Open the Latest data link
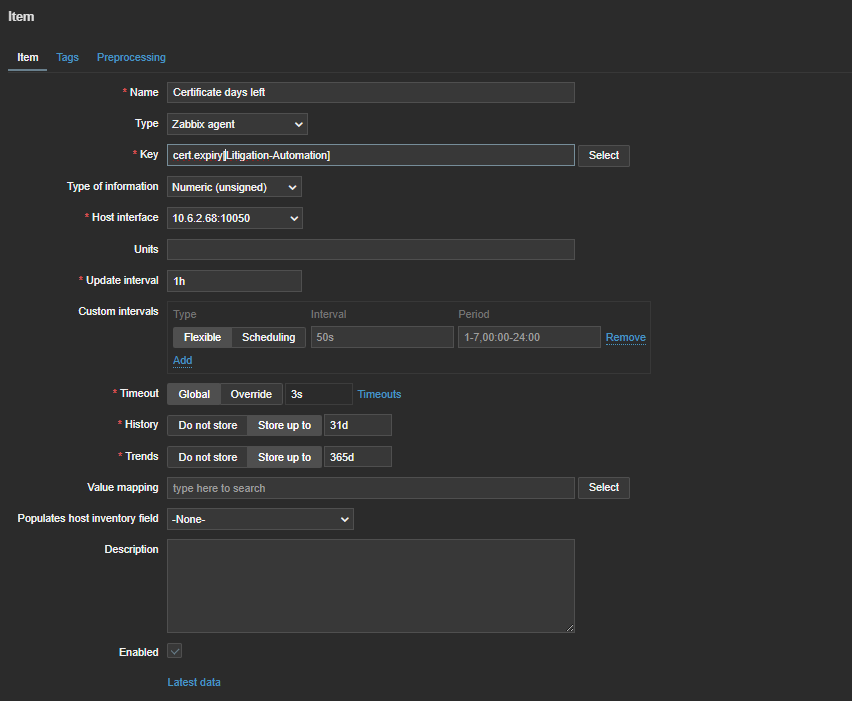The width and height of the screenshot is (852, 701). pyautogui.click(x=194, y=682)
